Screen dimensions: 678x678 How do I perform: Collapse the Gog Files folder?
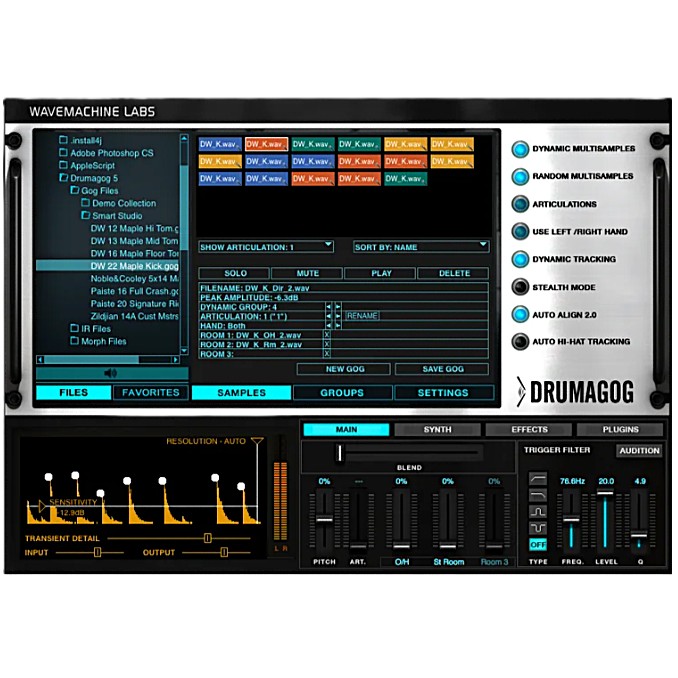point(75,190)
